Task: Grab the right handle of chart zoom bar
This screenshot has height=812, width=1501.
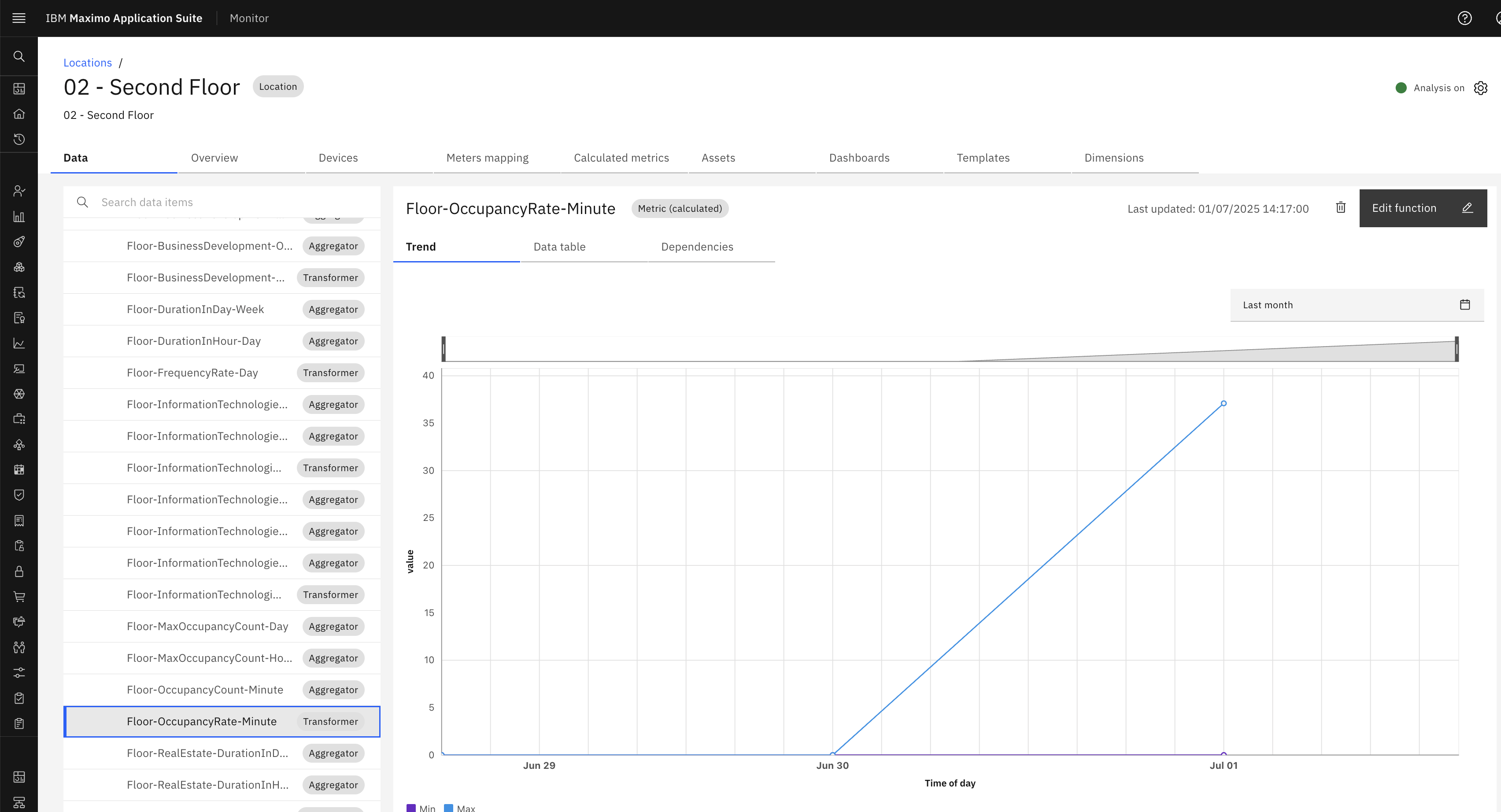Action: click(1456, 349)
